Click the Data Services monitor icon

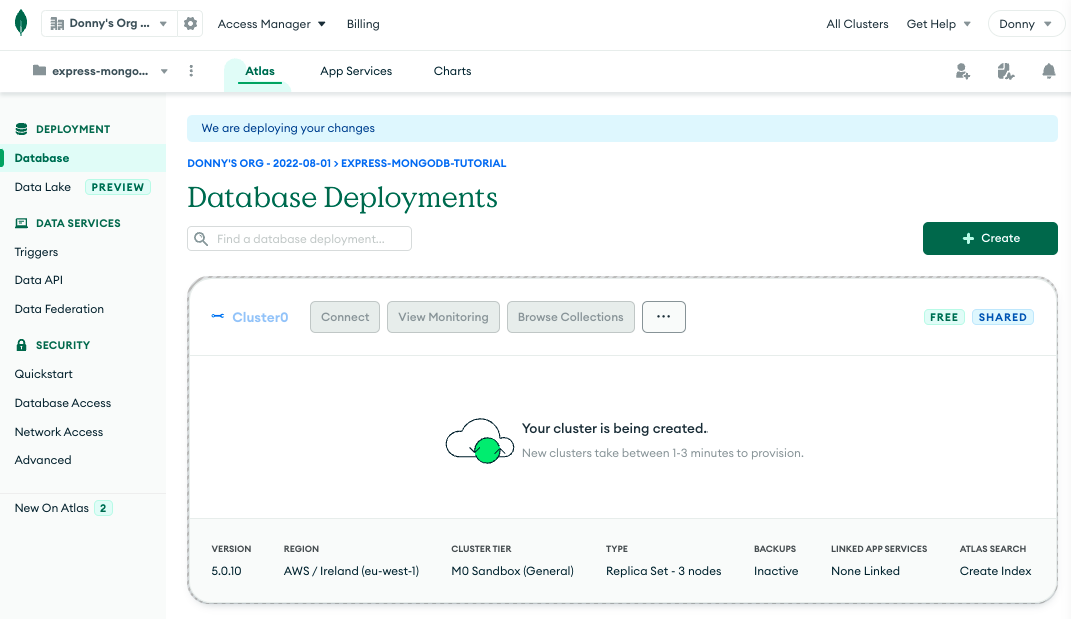(22, 223)
